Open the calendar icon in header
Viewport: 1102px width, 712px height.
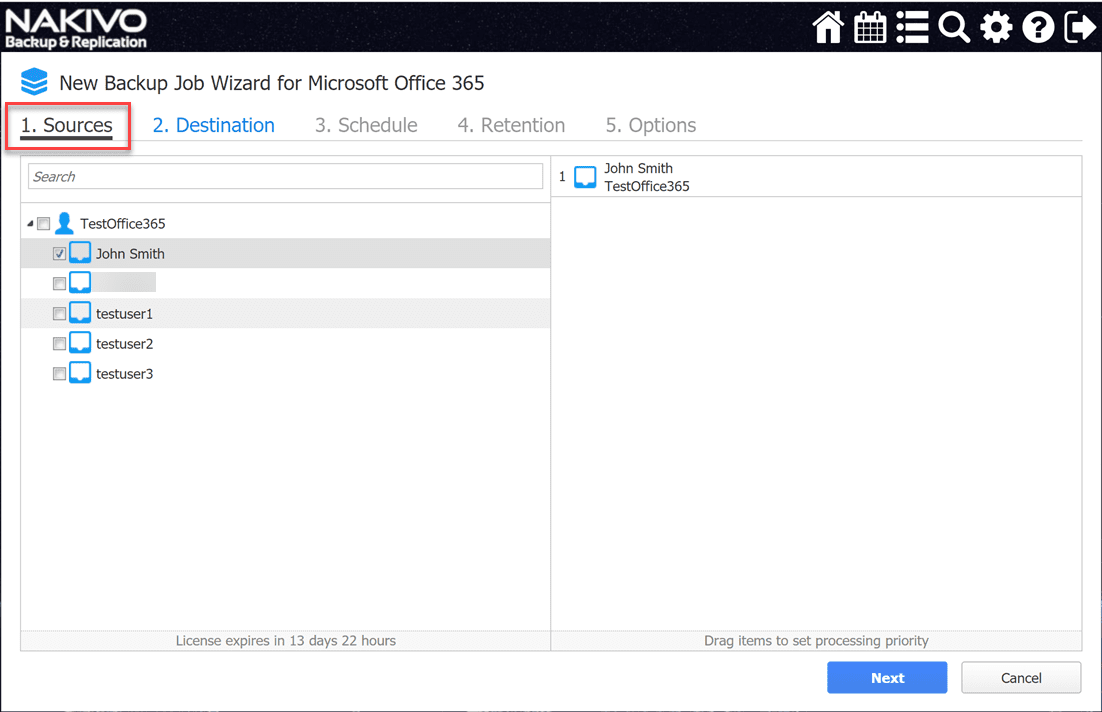pyautogui.click(x=870, y=27)
